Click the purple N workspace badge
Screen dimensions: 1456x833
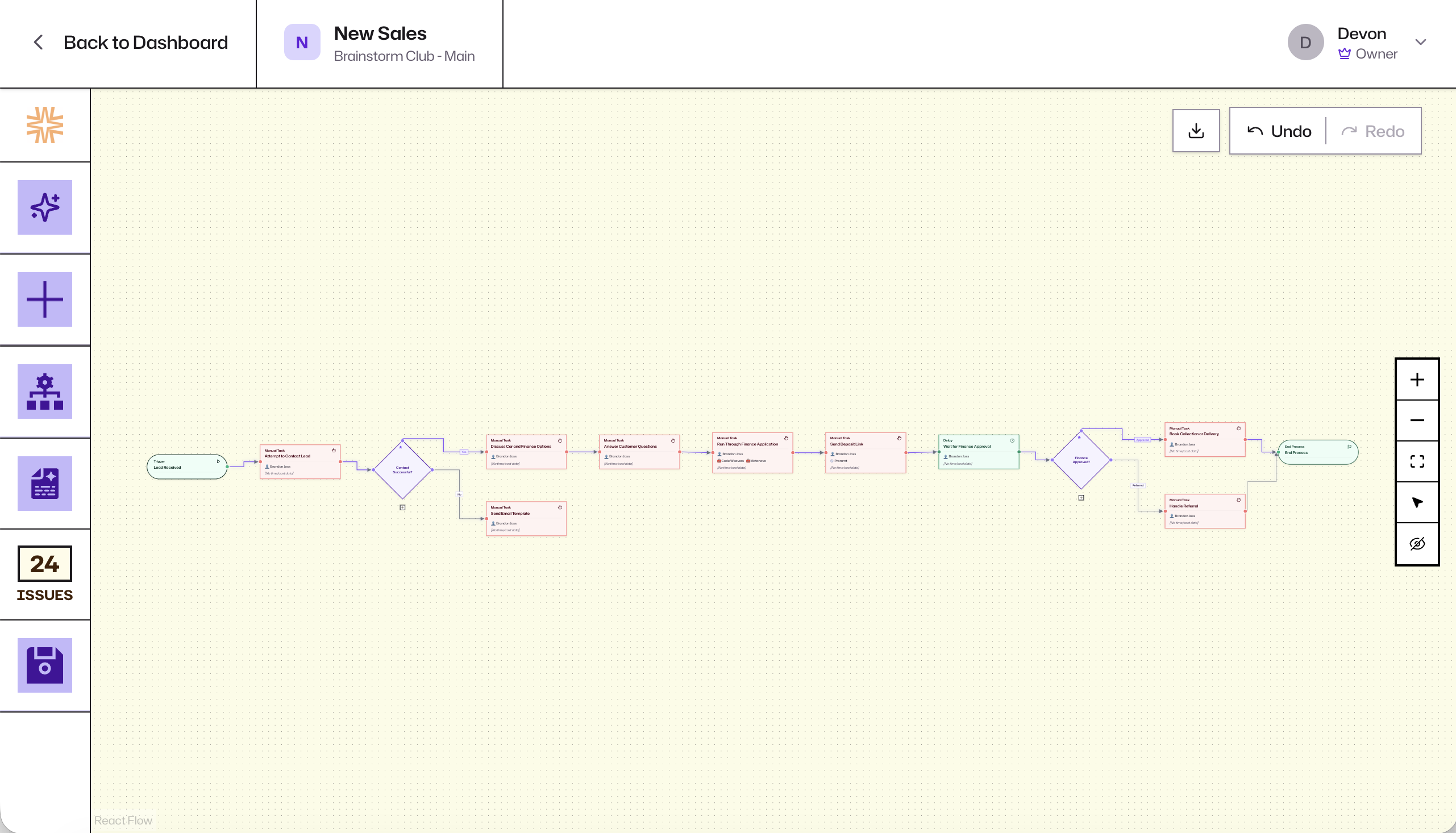tap(302, 43)
